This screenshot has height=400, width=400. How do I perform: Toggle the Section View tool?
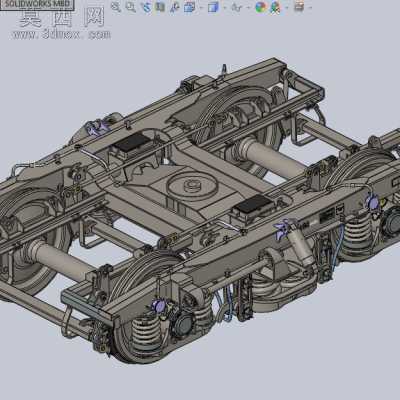coord(160,7)
